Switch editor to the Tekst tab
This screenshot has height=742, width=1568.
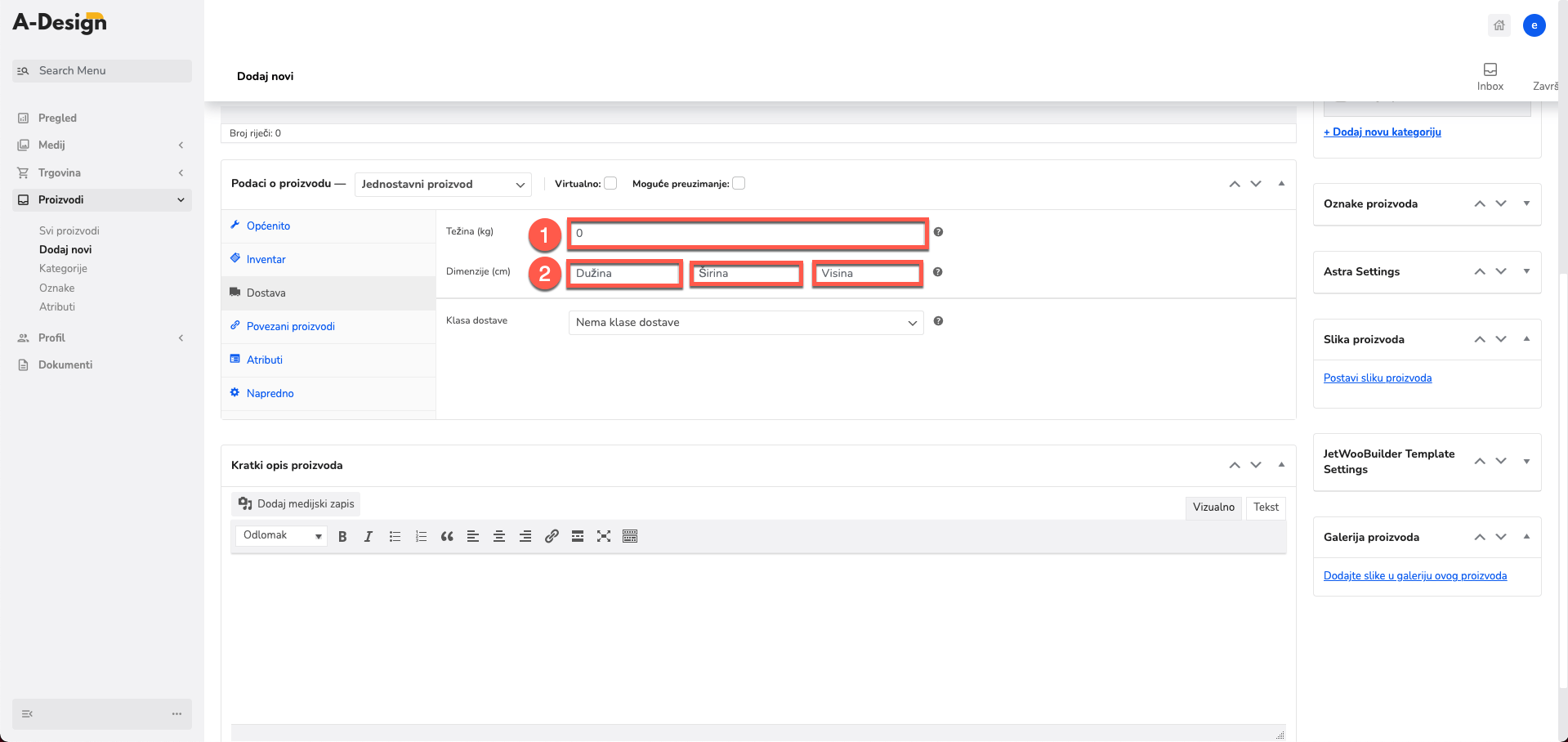pyautogui.click(x=1266, y=507)
